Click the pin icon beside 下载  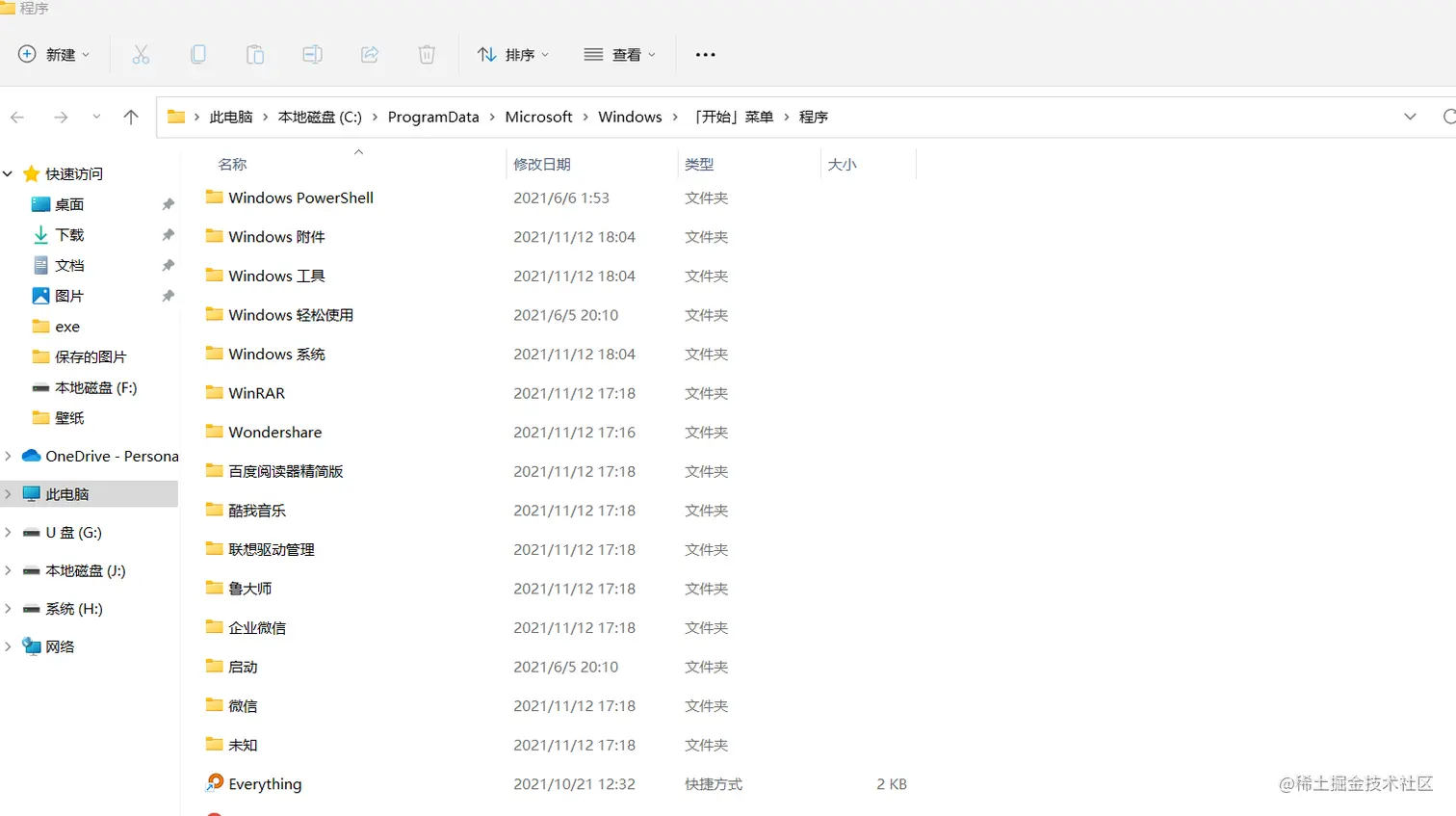pyautogui.click(x=168, y=235)
